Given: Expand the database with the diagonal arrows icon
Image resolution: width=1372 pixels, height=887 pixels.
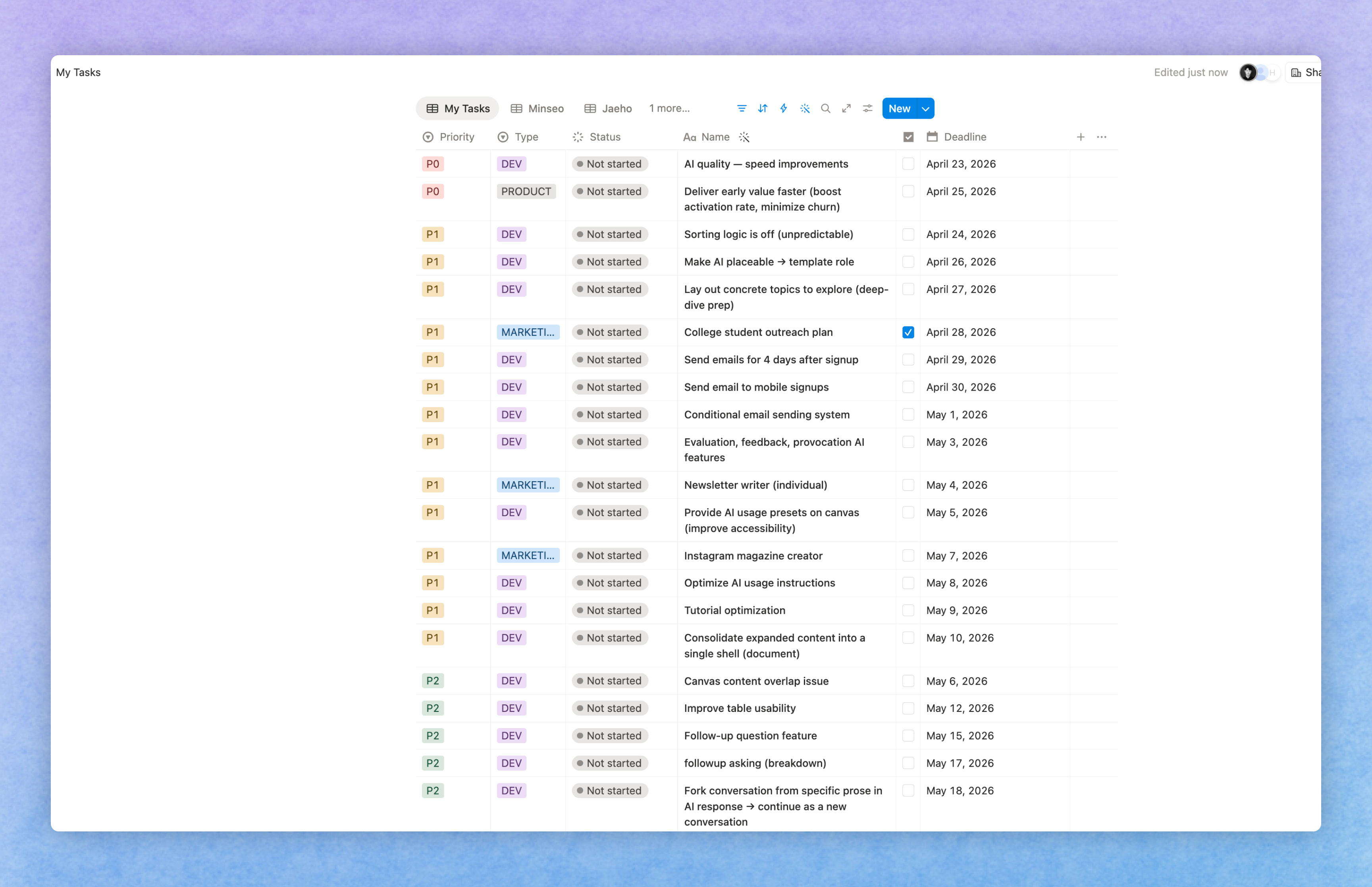Looking at the screenshot, I should coord(846,108).
